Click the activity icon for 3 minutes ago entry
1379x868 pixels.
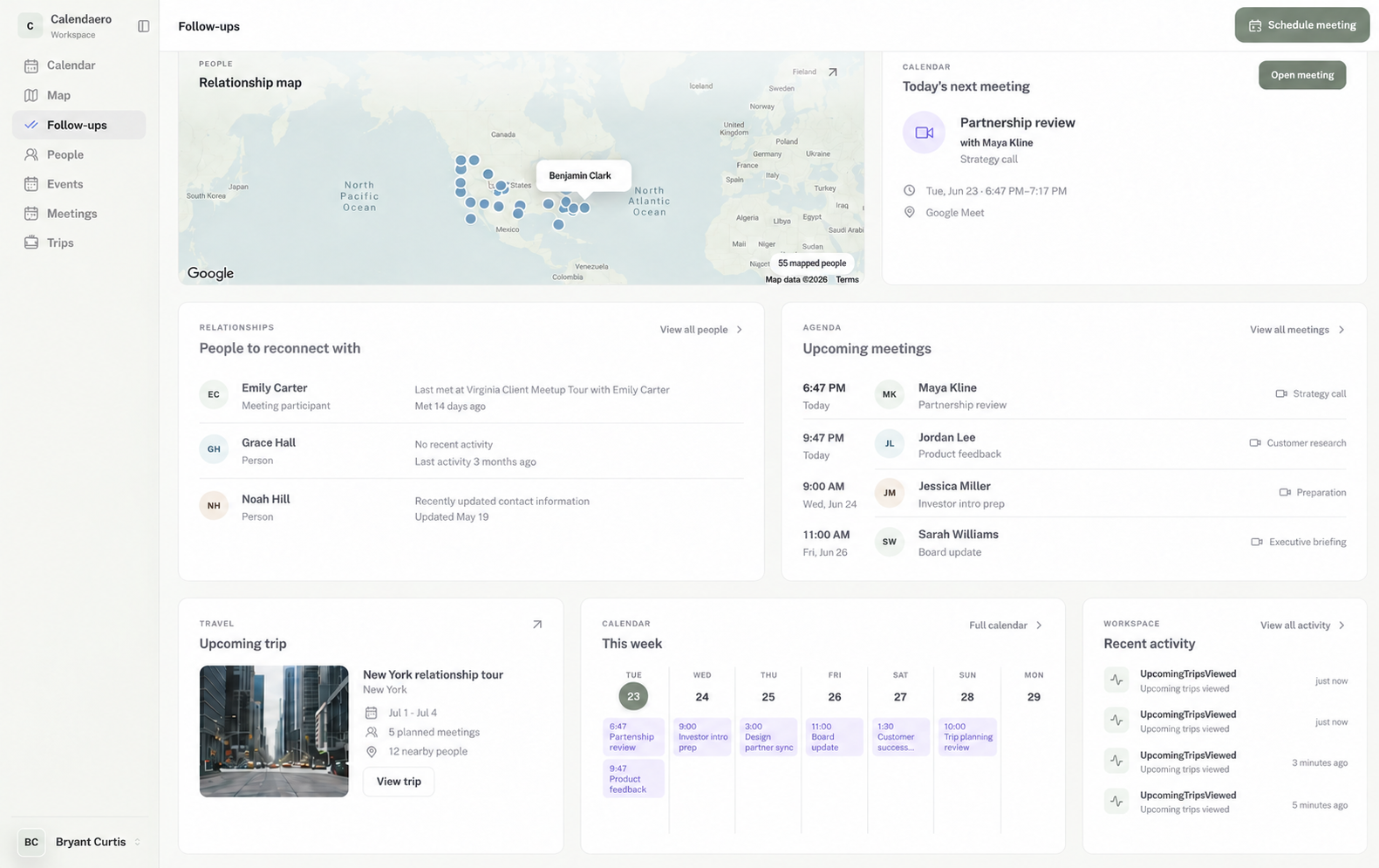click(x=1116, y=762)
